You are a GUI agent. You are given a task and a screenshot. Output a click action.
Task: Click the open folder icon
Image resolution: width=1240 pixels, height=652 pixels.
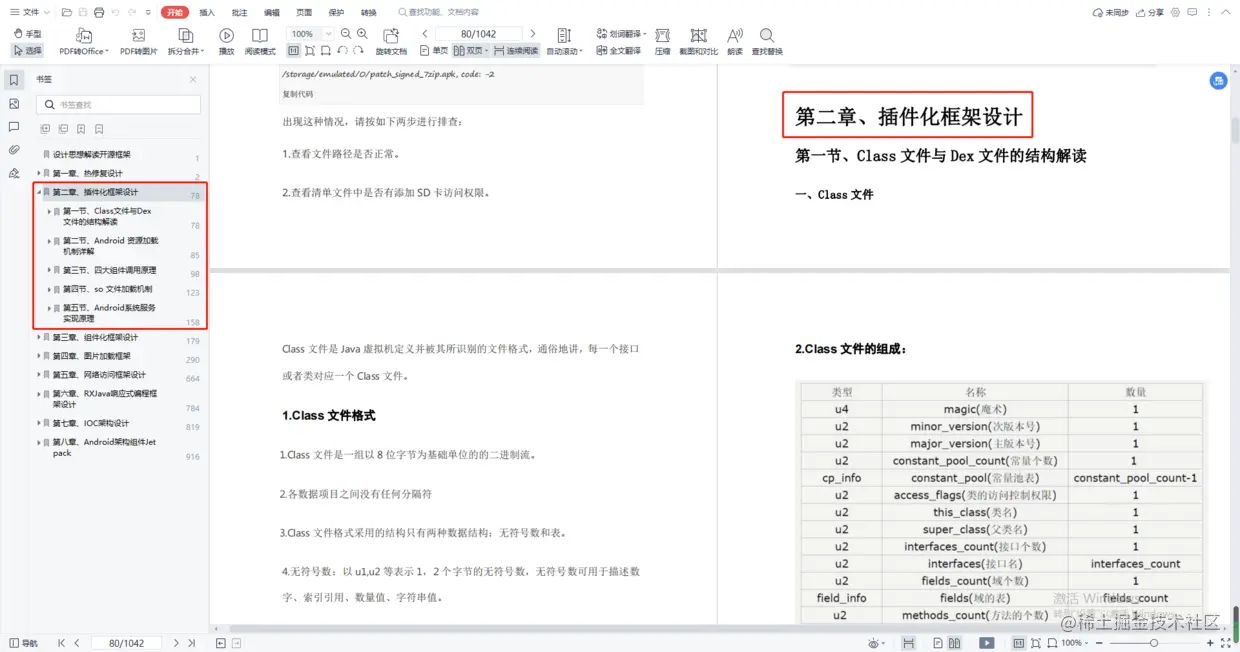pyautogui.click(x=67, y=12)
